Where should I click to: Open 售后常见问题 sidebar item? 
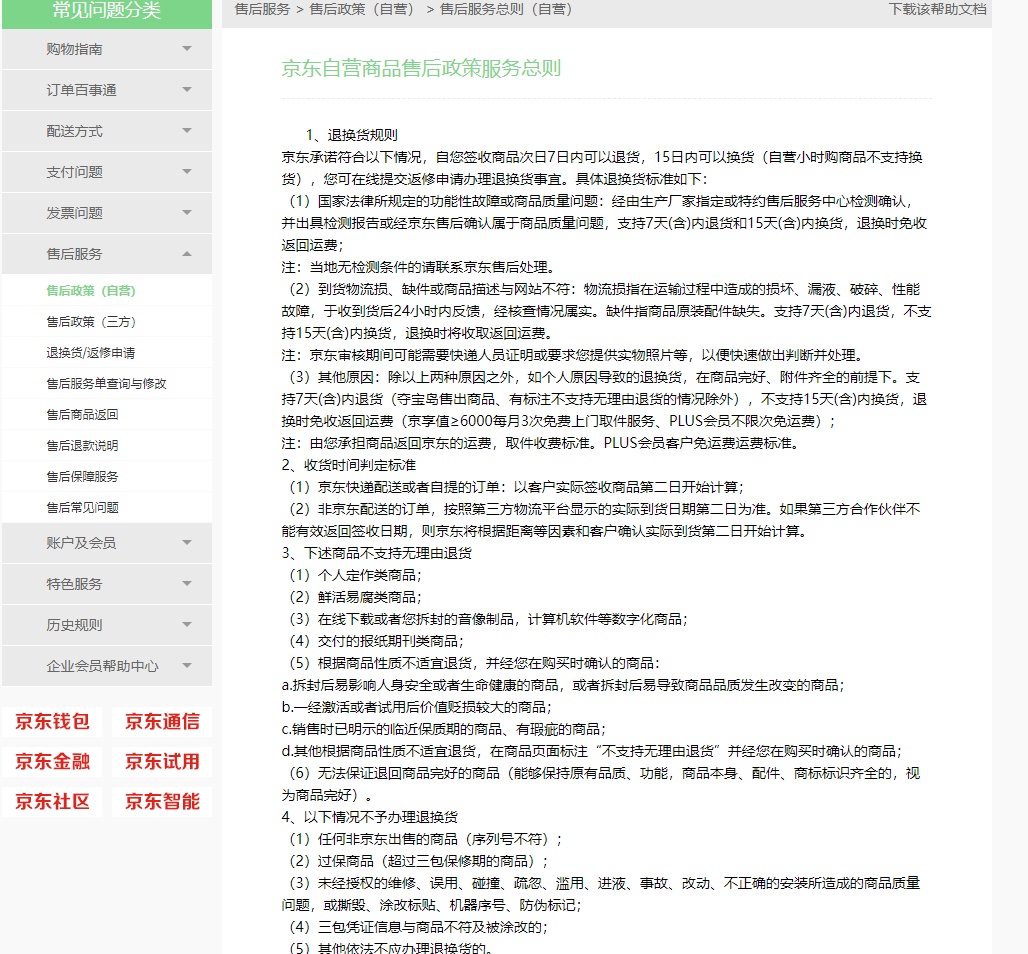(82, 508)
